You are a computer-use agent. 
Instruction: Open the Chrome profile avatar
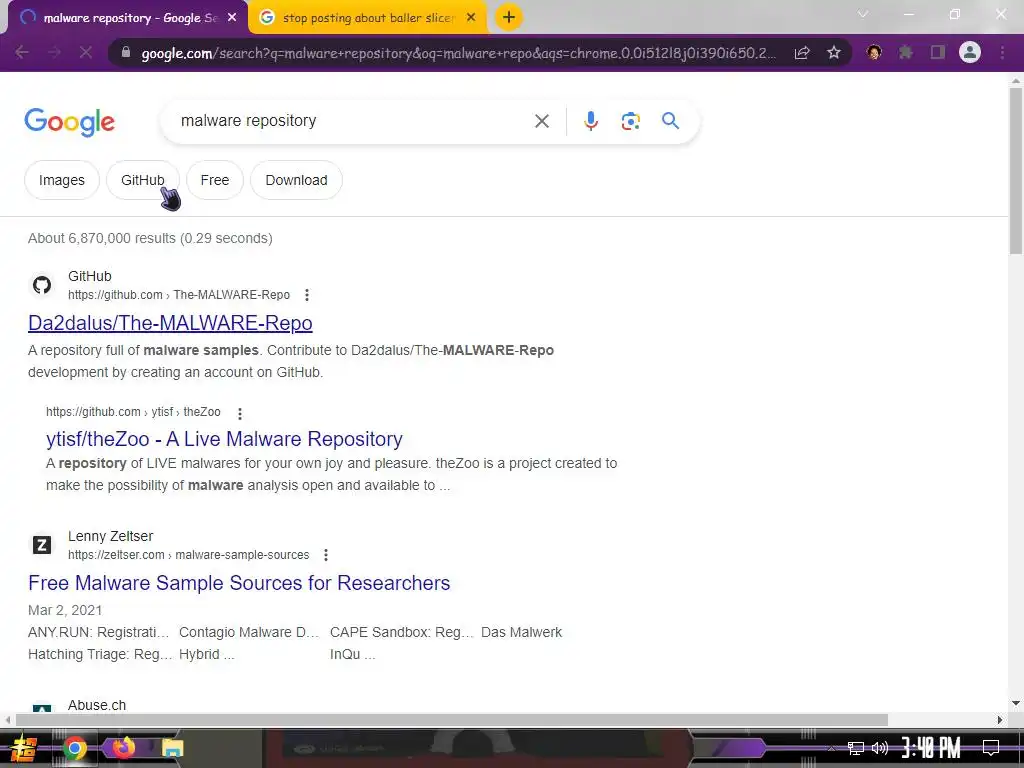[x=970, y=52]
